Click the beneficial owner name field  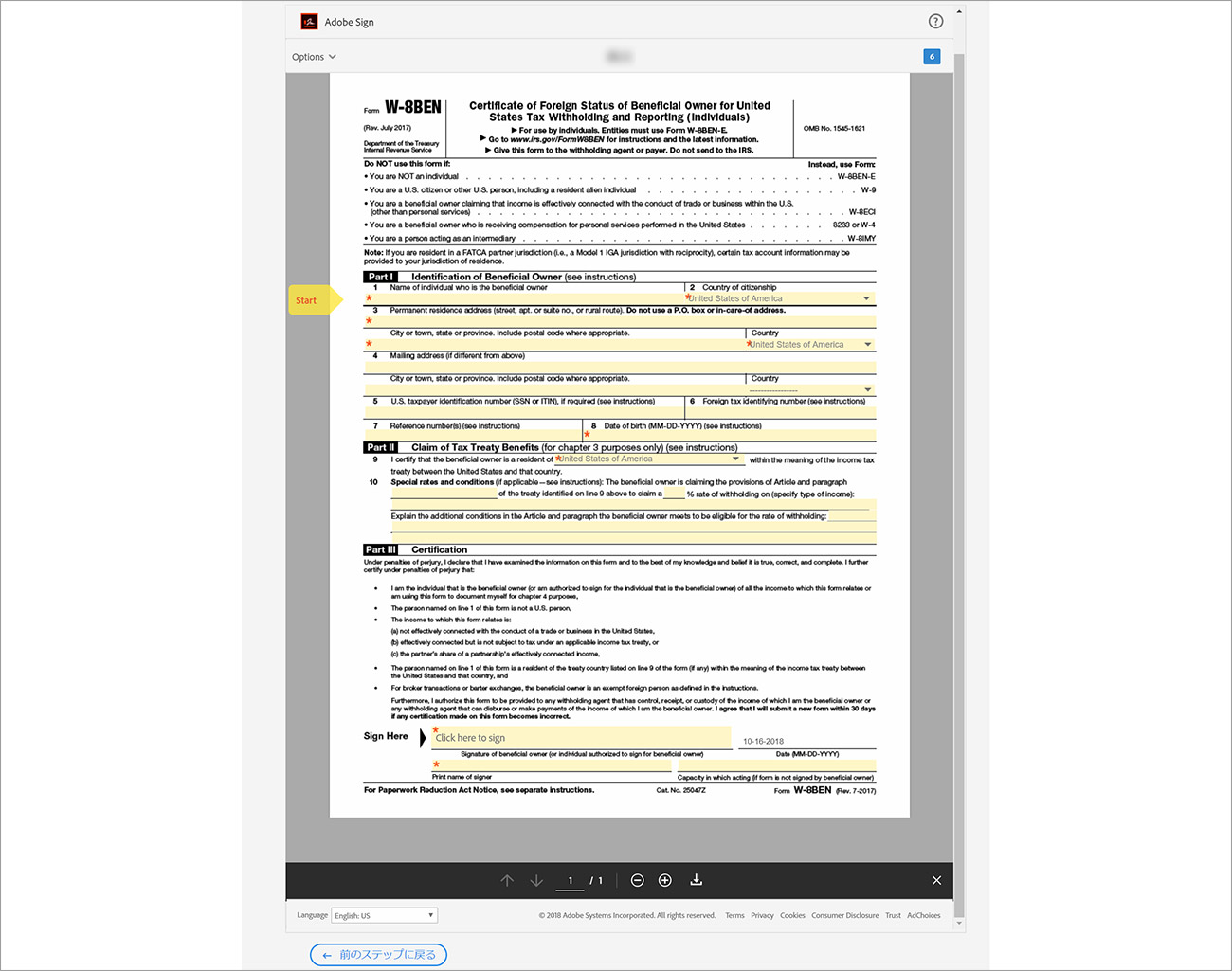[x=524, y=298]
